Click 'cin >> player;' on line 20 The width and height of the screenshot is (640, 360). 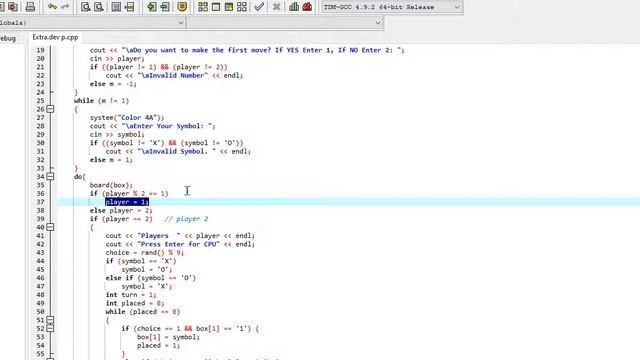[117, 58]
